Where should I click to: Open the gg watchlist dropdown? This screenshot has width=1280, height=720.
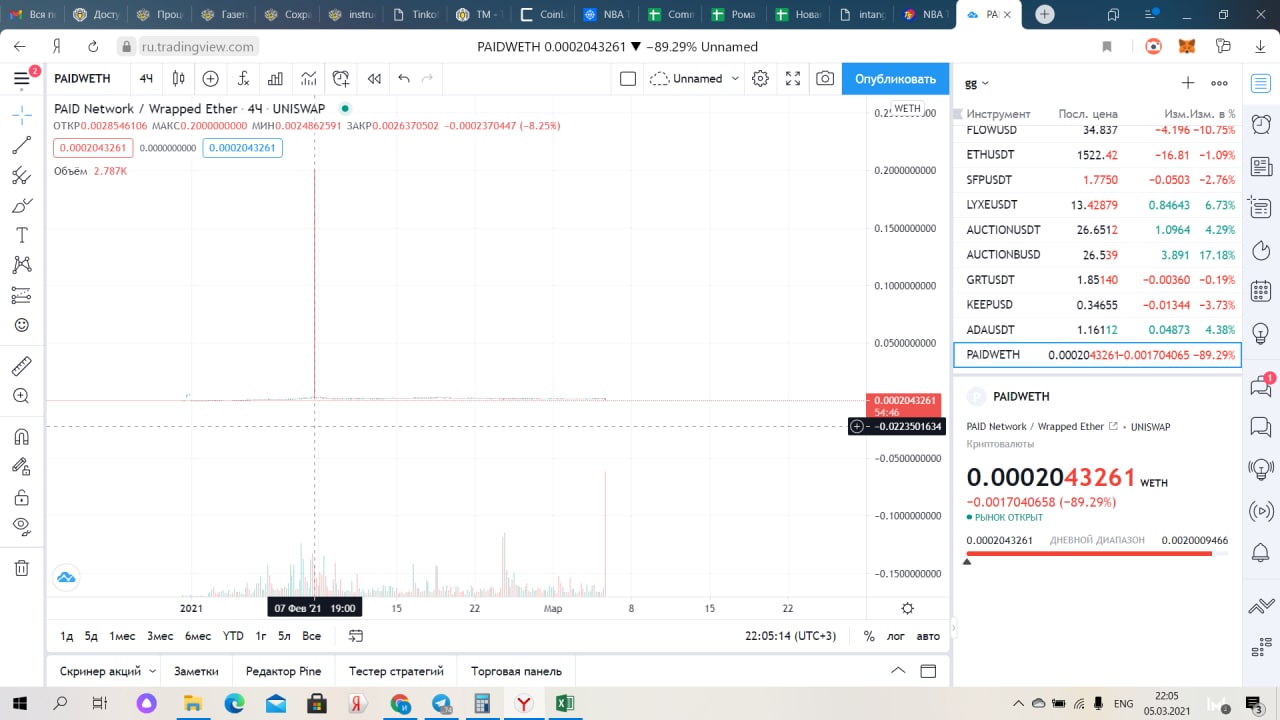pyautogui.click(x=977, y=83)
